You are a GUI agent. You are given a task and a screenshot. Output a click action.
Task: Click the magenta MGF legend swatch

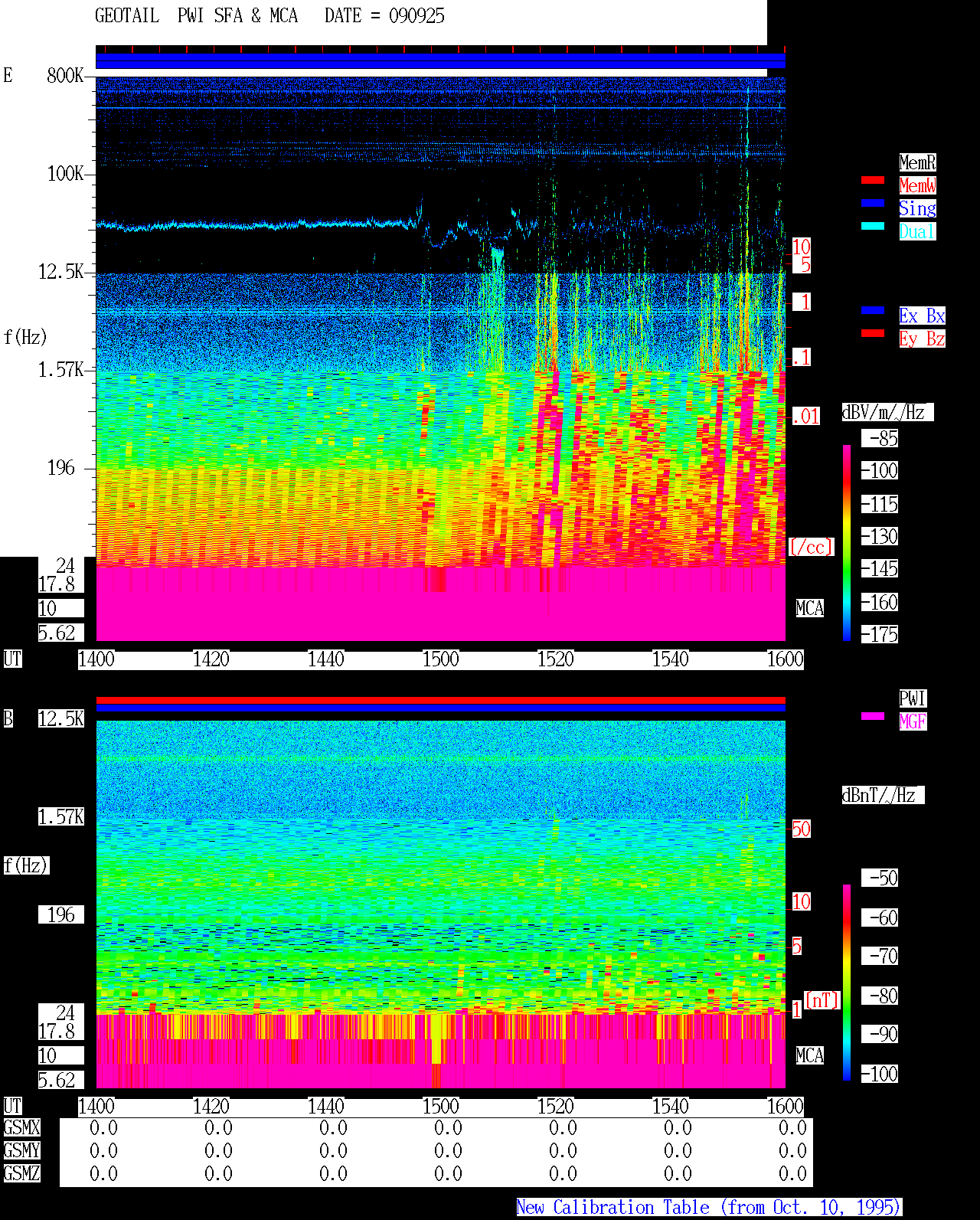873,716
